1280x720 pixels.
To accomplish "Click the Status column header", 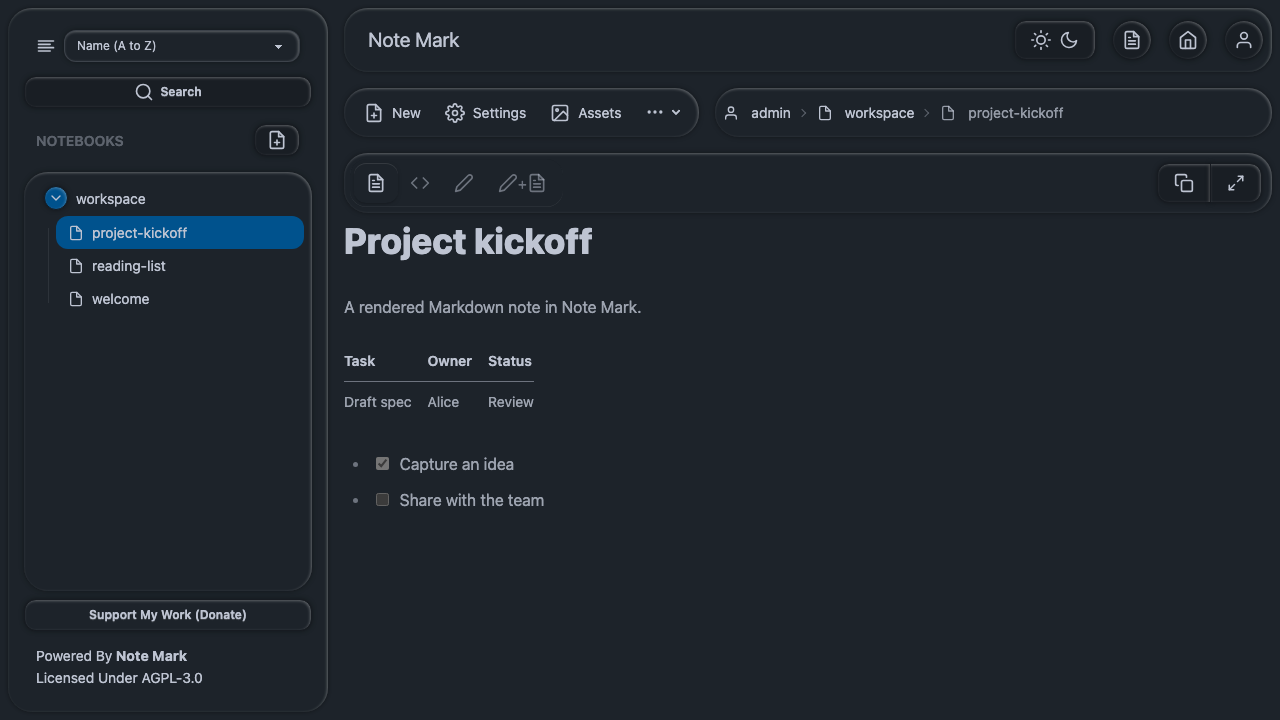I will coord(510,361).
